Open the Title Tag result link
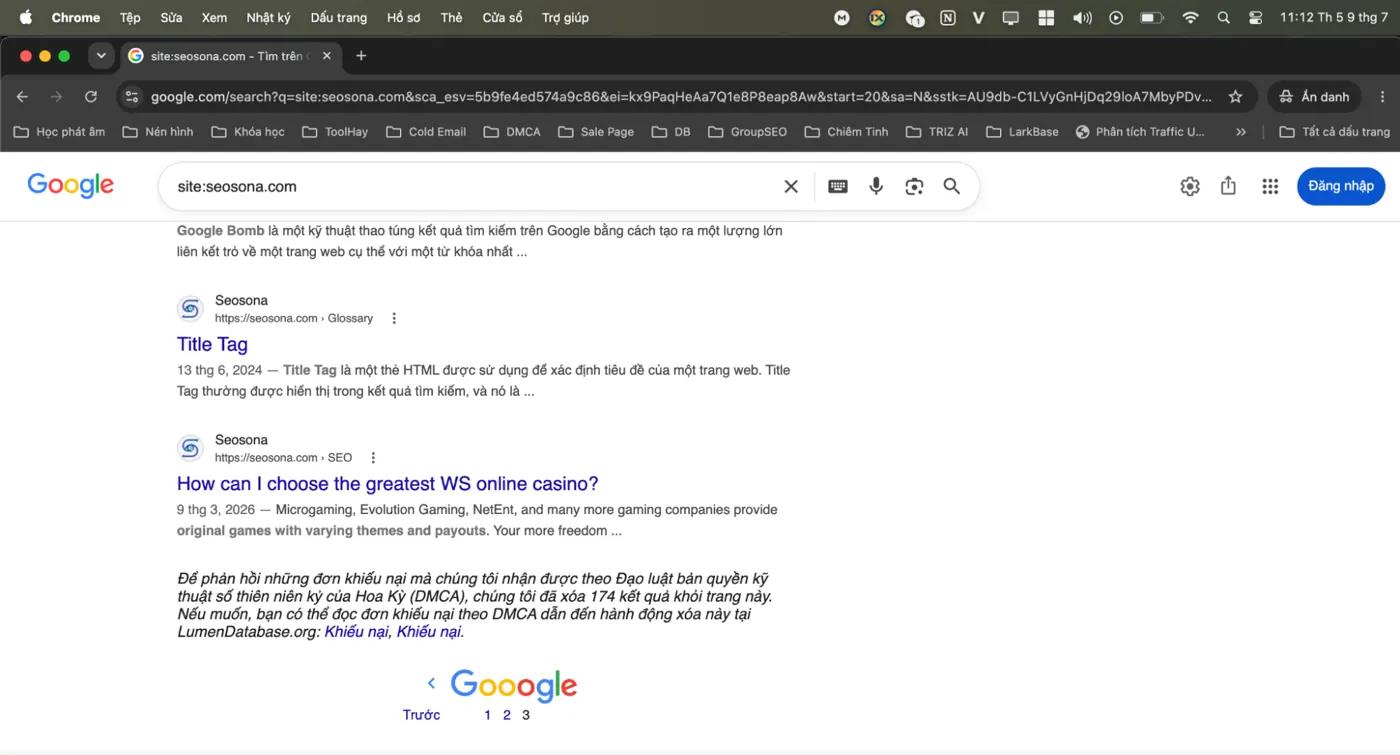The height and width of the screenshot is (755, 1400). coord(212,344)
